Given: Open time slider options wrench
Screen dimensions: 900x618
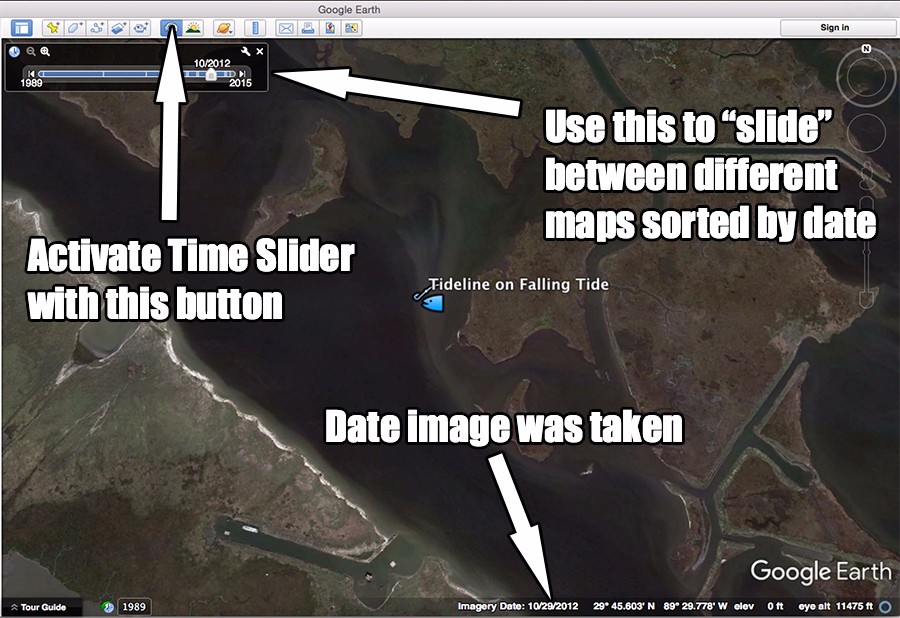Looking at the screenshot, I should (x=246, y=52).
